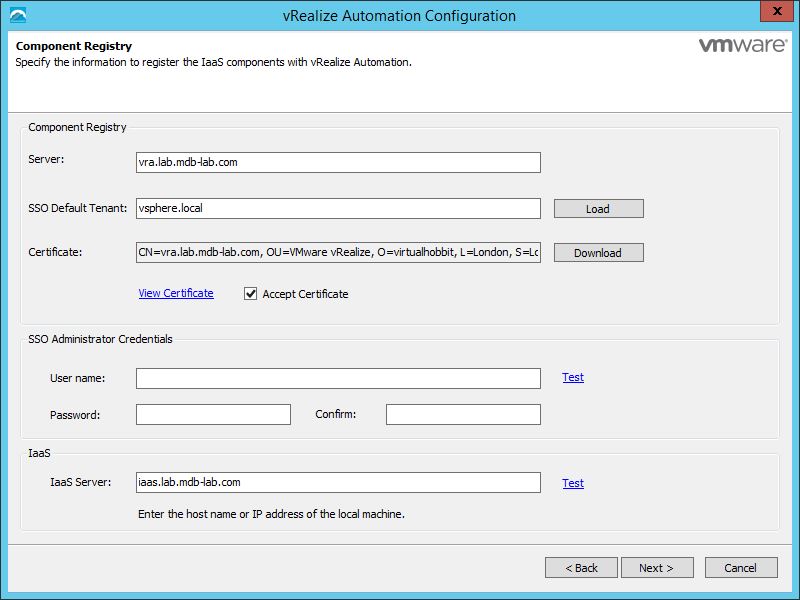Click the vRealize app icon in title bar
The width and height of the screenshot is (800, 600).
click(17, 15)
